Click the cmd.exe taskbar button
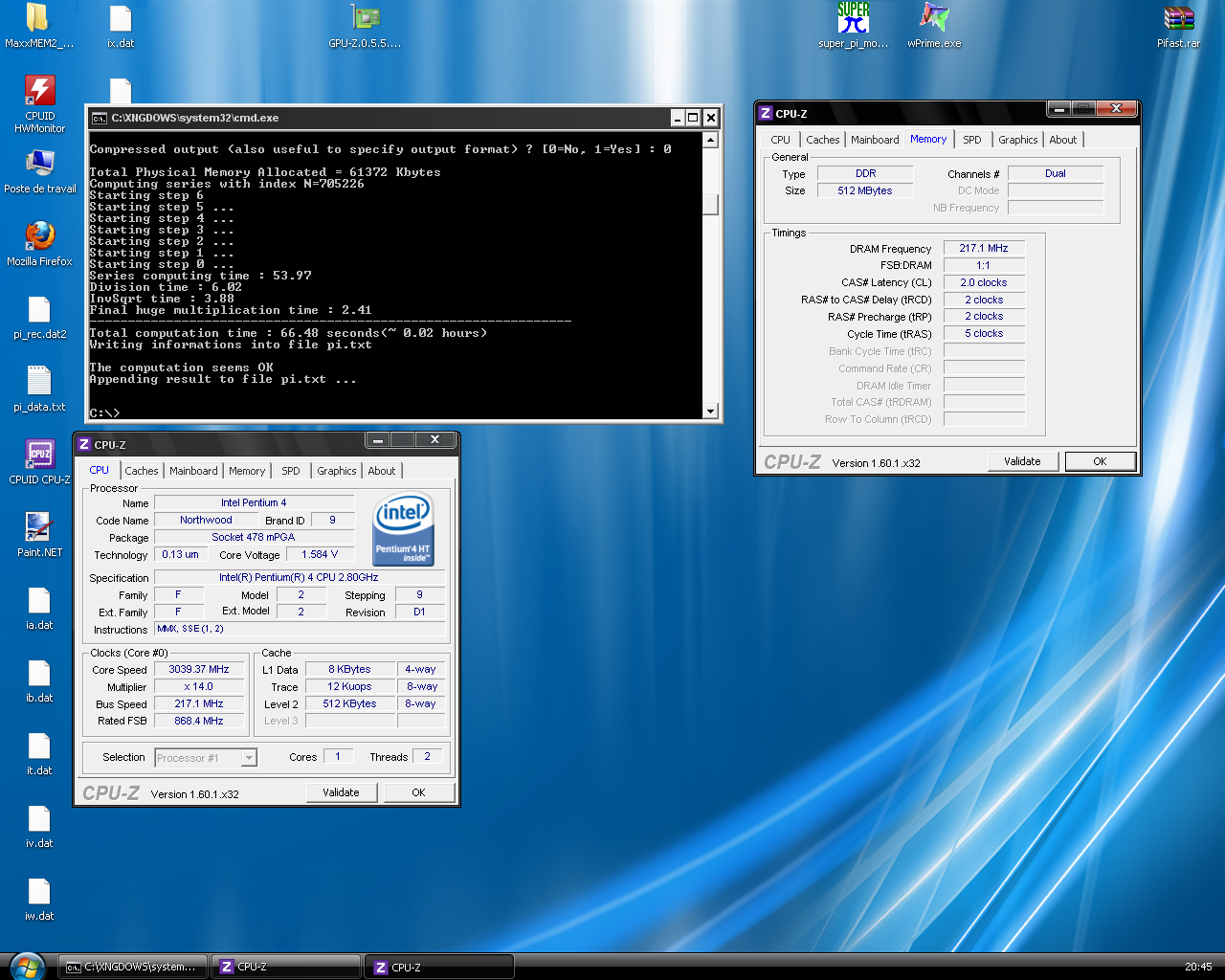This screenshot has height=980, width=1225. coord(133,967)
